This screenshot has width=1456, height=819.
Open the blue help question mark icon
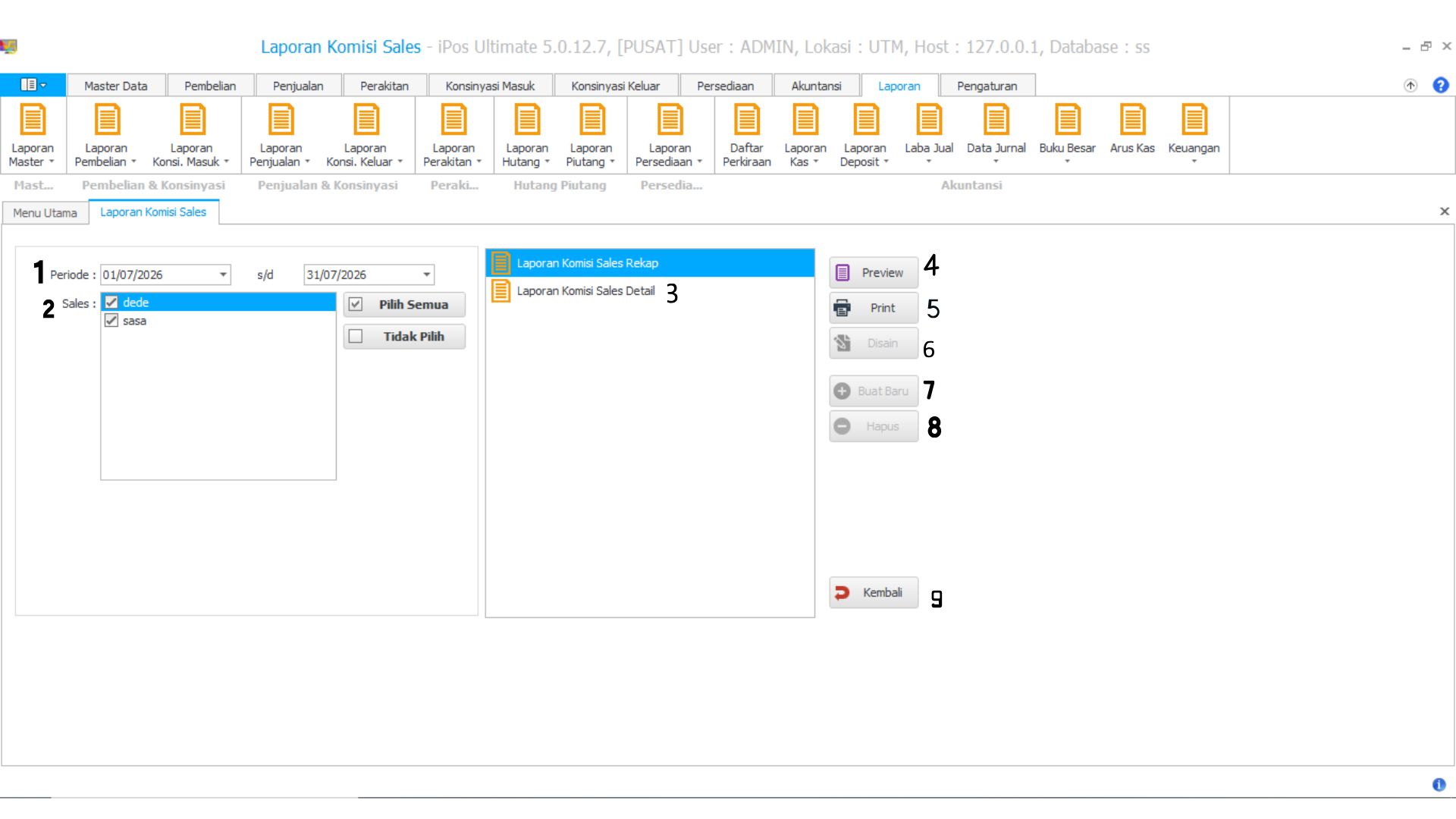pos(1440,85)
